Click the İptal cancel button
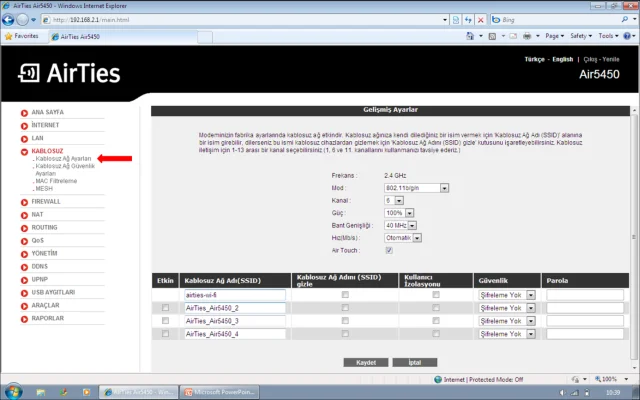This screenshot has height=400, width=640. point(415,362)
